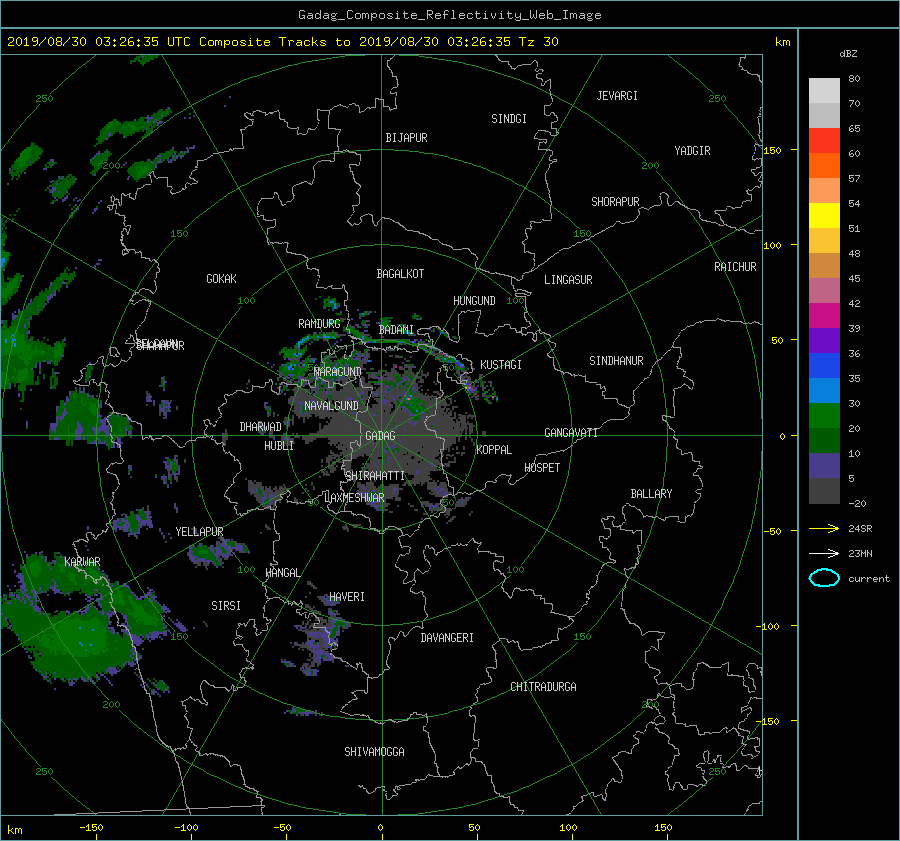
Task: Click the LAXMESHWAR city label
Action: click(x=354, y=497)
